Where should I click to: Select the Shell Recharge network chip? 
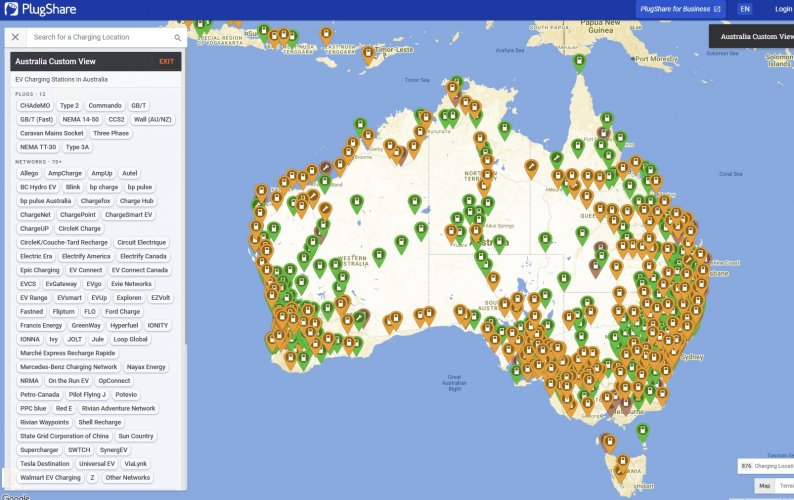[100, 422]
